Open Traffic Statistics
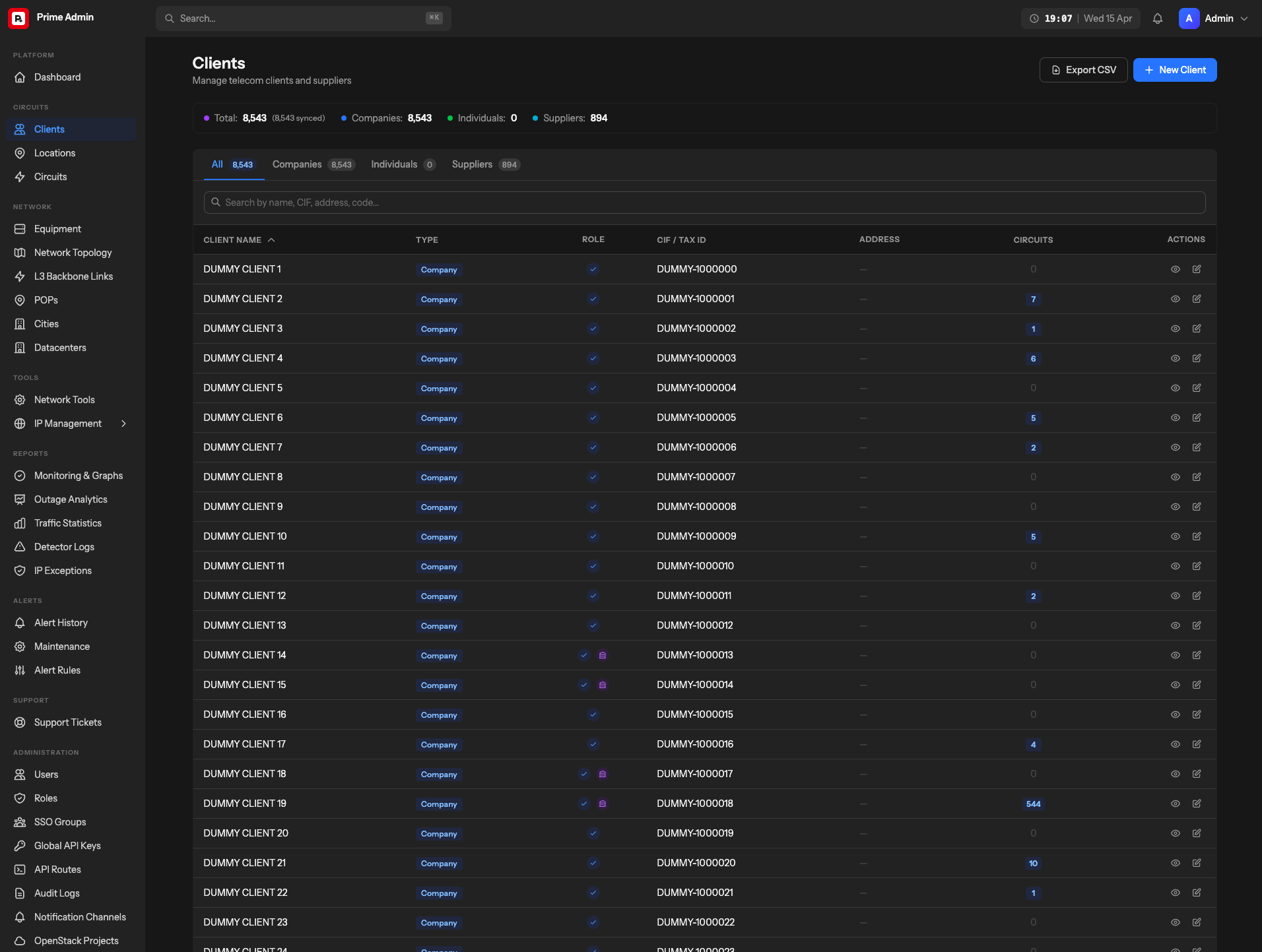This screenshot has width=1262, height=952. click(68, 523)
